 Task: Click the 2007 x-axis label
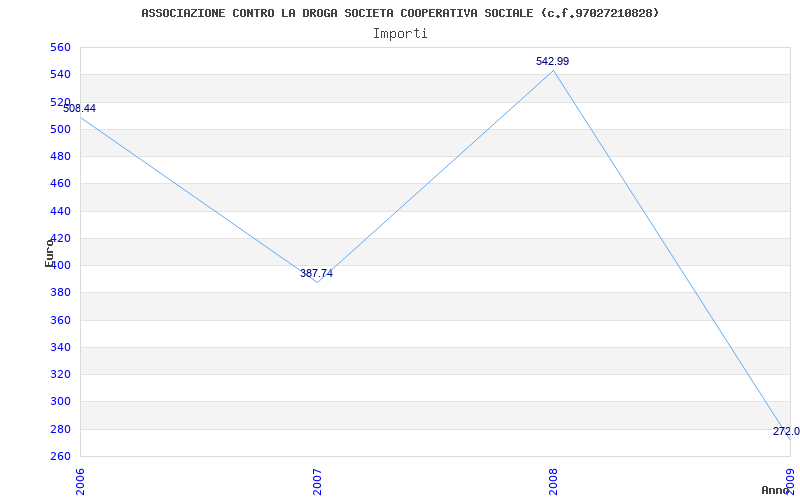coord(317,482)
